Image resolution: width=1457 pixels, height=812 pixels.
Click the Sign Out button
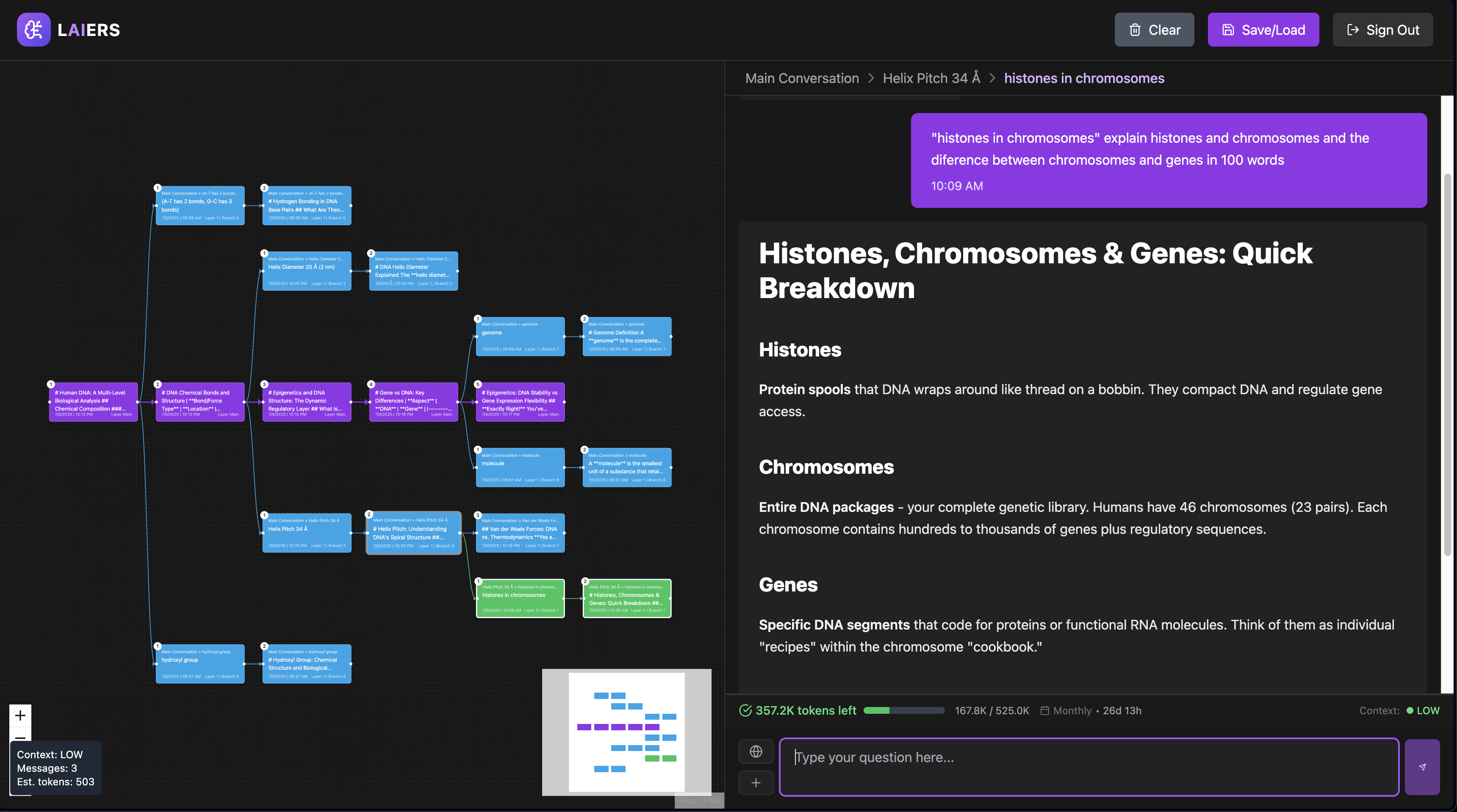click(1382, 30)
